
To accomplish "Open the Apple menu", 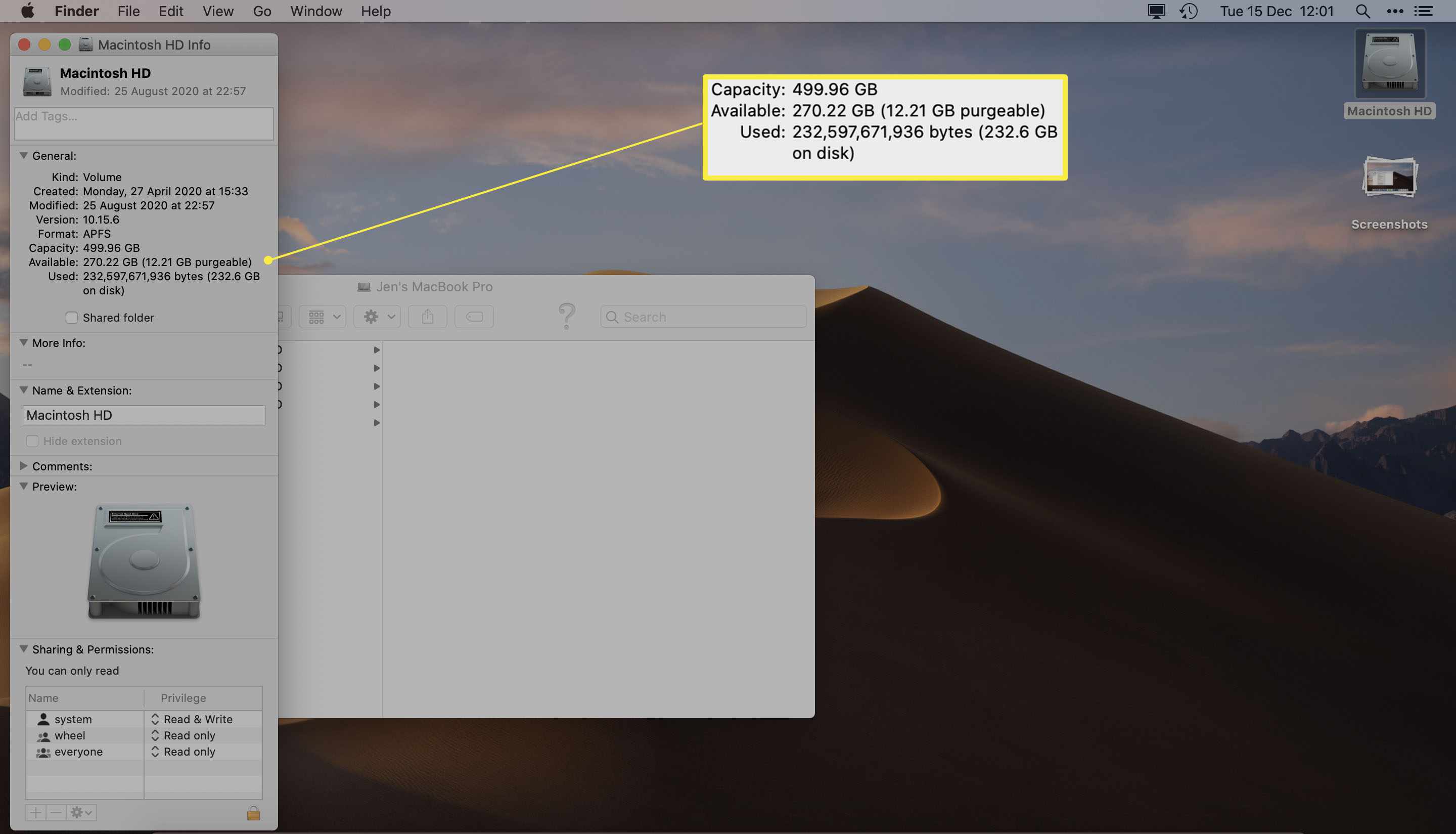I will coord(27,11).
